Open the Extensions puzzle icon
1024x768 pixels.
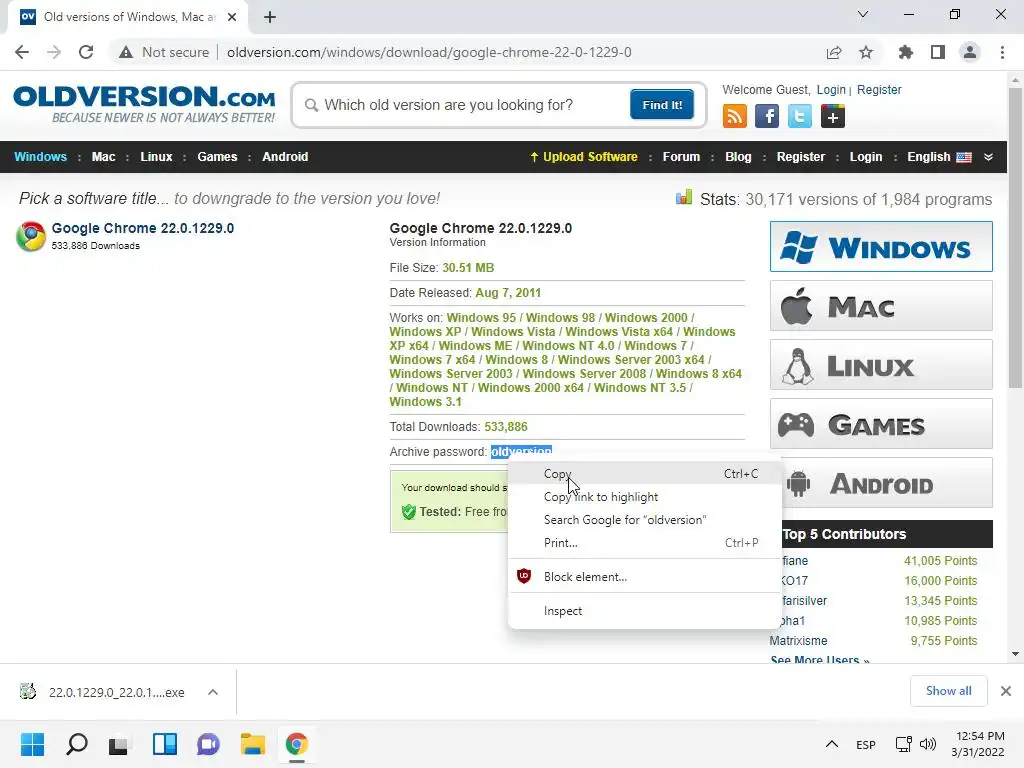pos(906,52)
